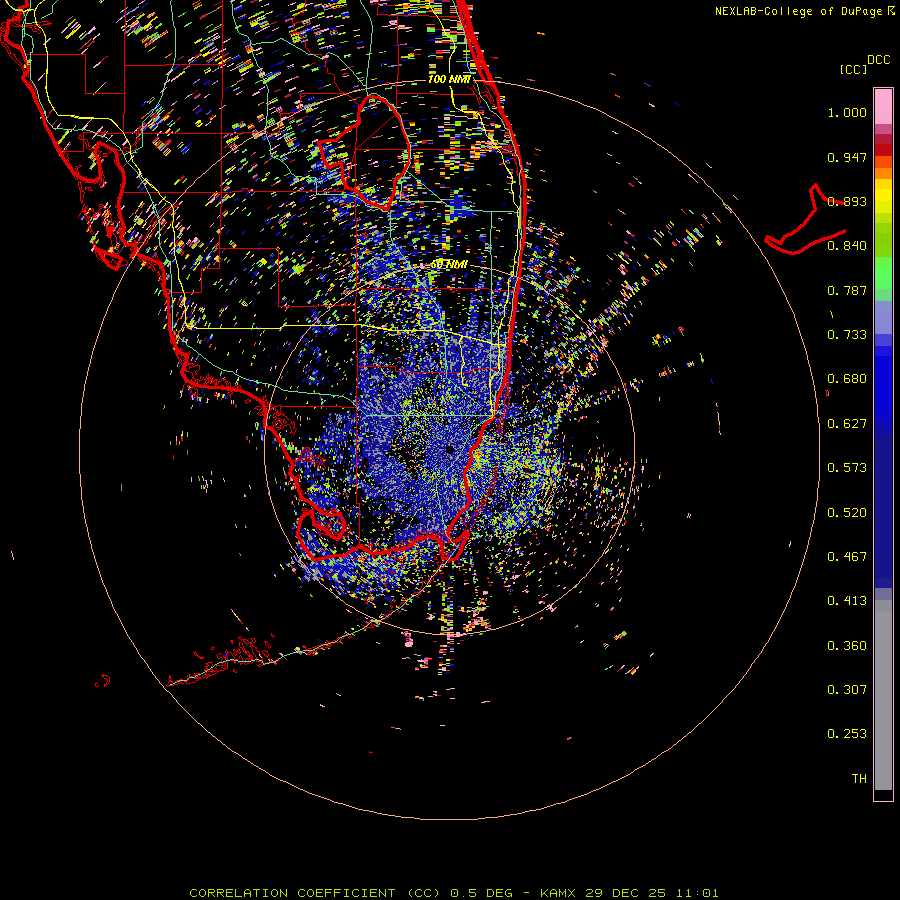The image size is (900, 900).
Task: Click the DCC label above the color scale
Action: coord(878,60)
